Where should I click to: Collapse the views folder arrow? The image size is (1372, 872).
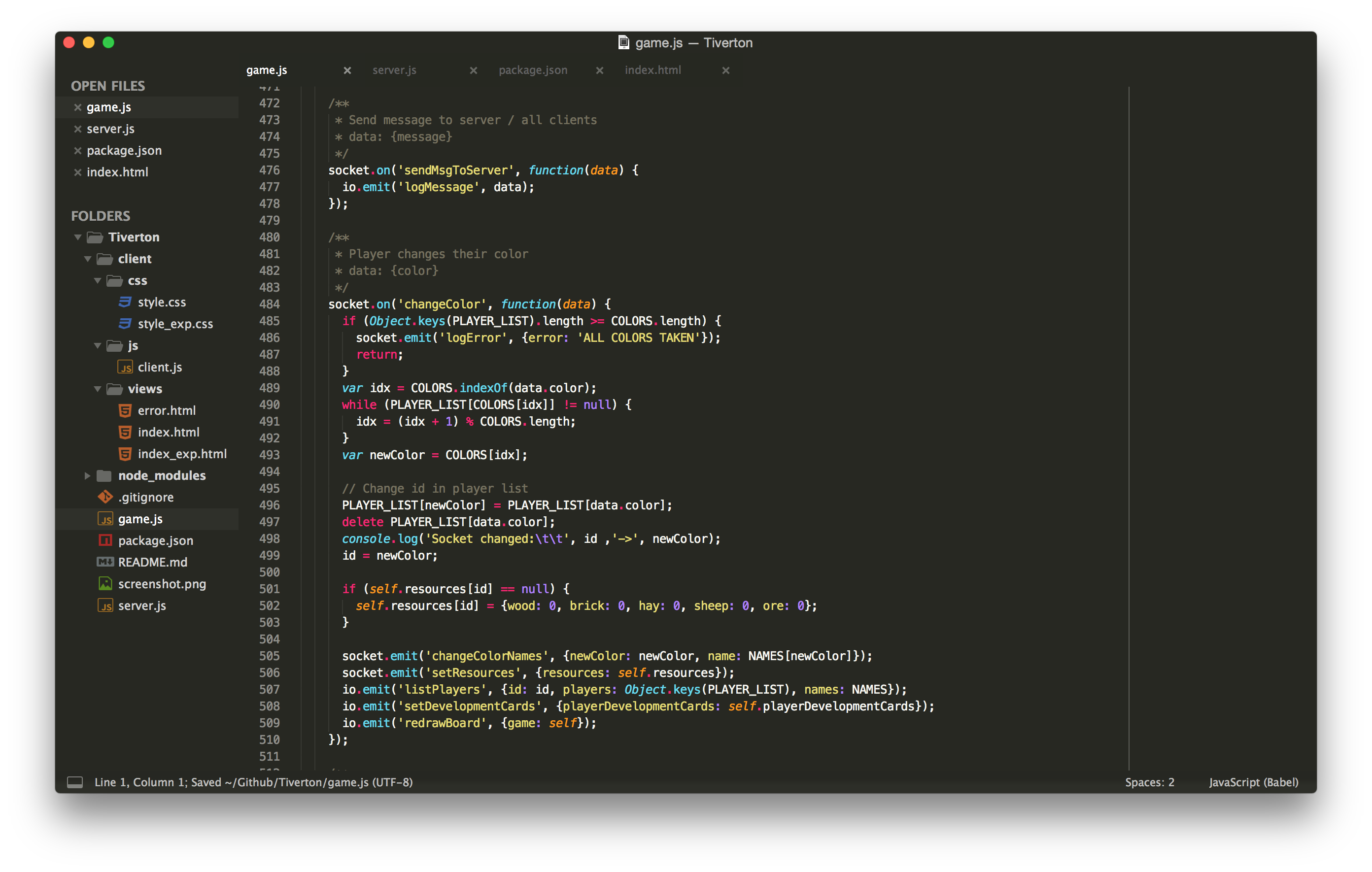[98, 389]
